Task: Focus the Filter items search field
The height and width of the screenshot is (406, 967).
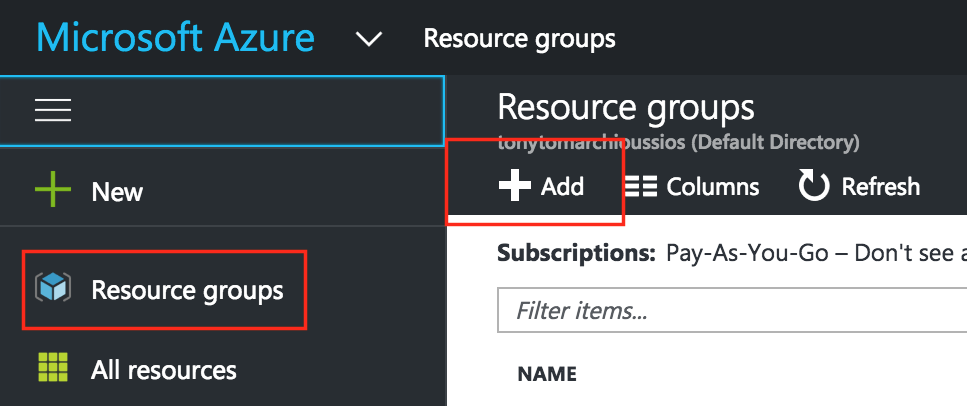Action: pos(731,310)
